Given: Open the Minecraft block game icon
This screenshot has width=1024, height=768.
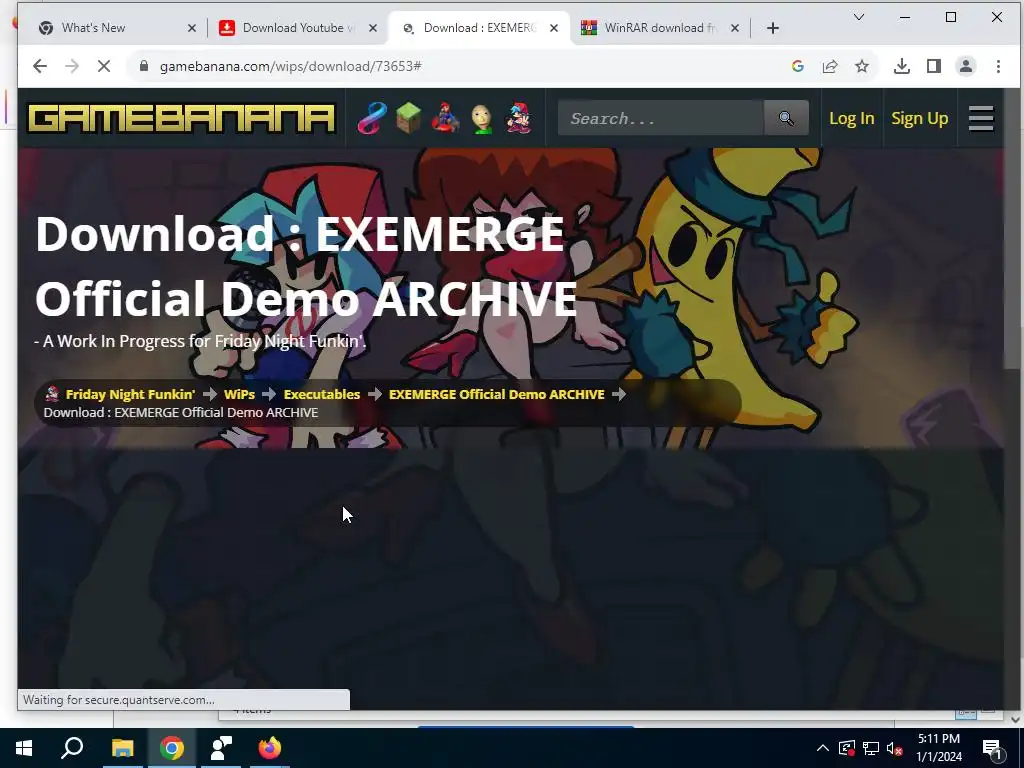Looking at the screenshot, I should click(x=408, y=118).
